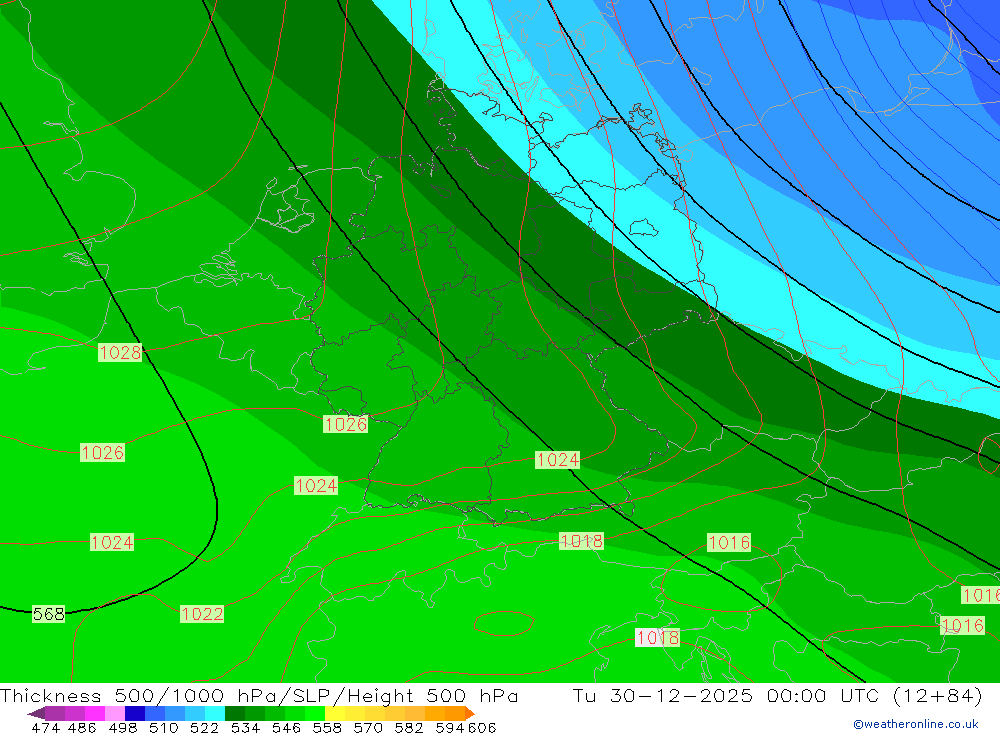Click the 558 legend value
This screenshot has width=1000, height=733.
click(x=327, y=728)
